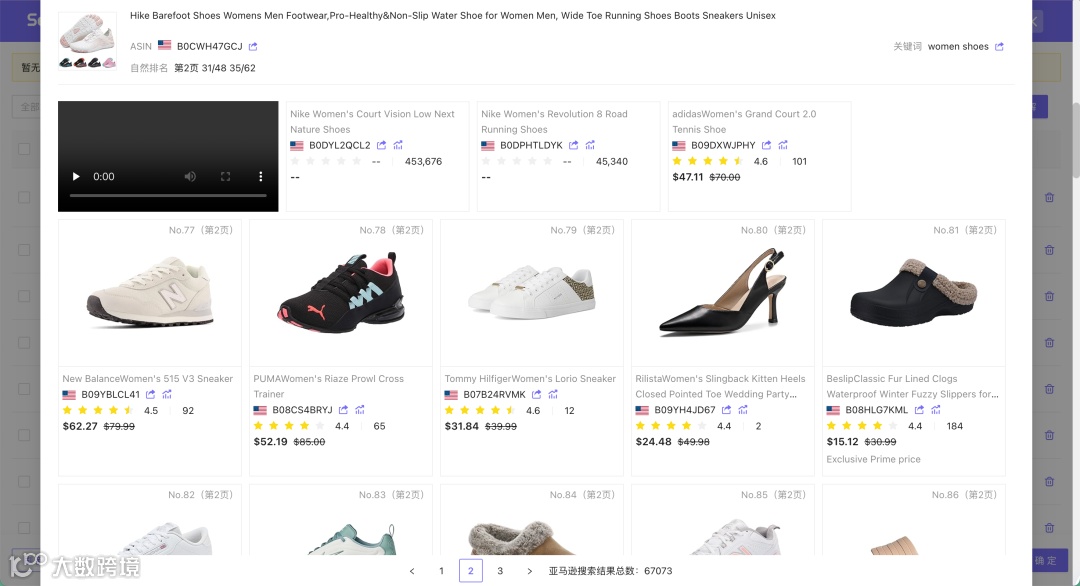1080x586 pixels.
Task: Mute the video player audio
Action: [x=190, y=177]
